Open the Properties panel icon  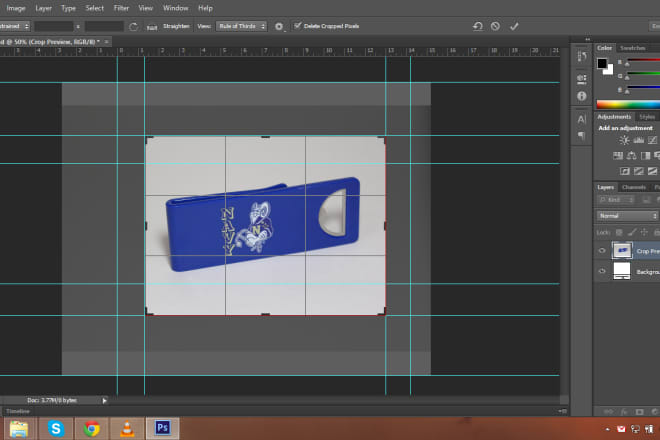point(582,78)
